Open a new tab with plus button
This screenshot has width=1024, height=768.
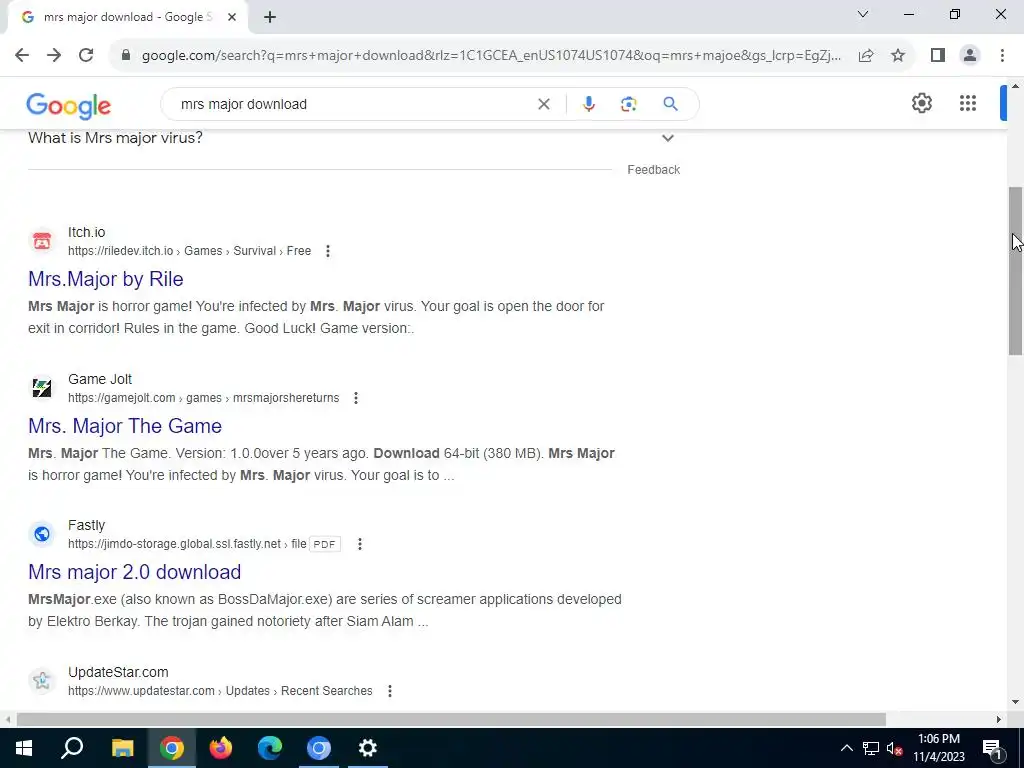(x=270, y=17)
